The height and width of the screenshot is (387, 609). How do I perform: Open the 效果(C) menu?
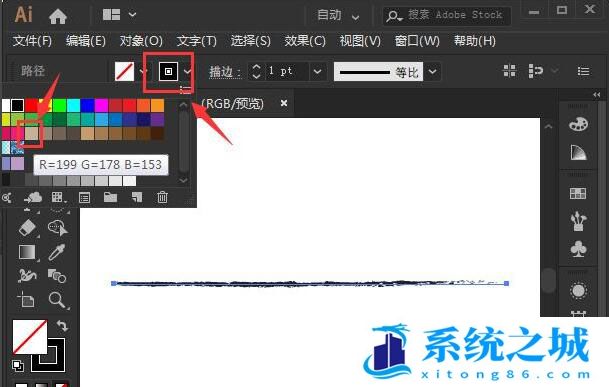pos(305,41)
